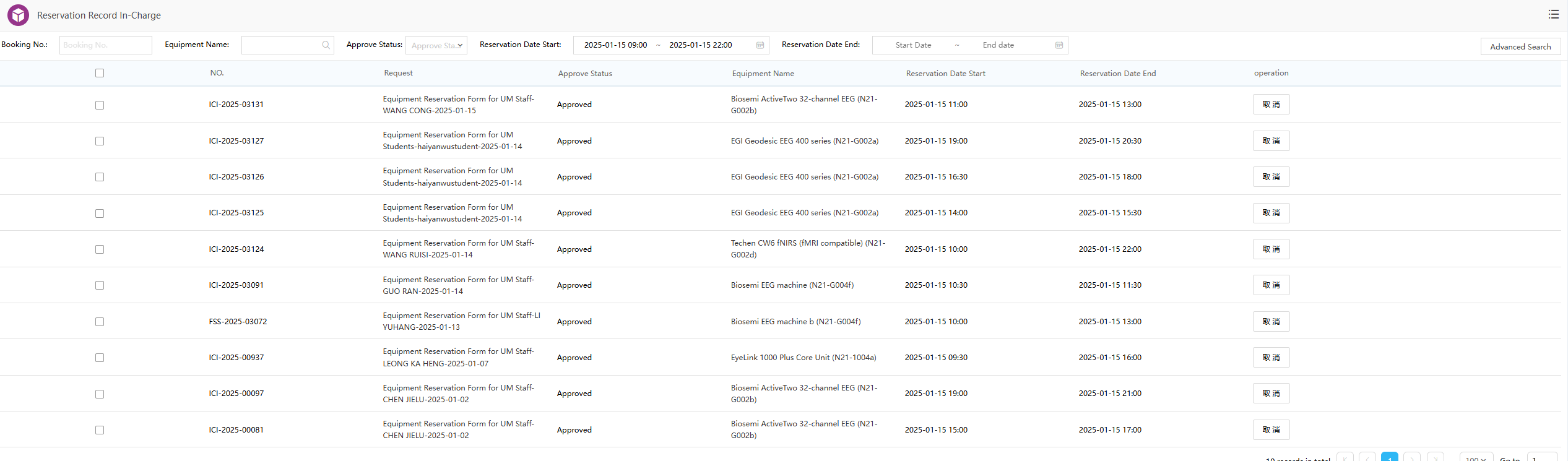Focus the Booking No. input field
Image resolution: width=1568 pixels, height=461 pixels.
[105, 45]
